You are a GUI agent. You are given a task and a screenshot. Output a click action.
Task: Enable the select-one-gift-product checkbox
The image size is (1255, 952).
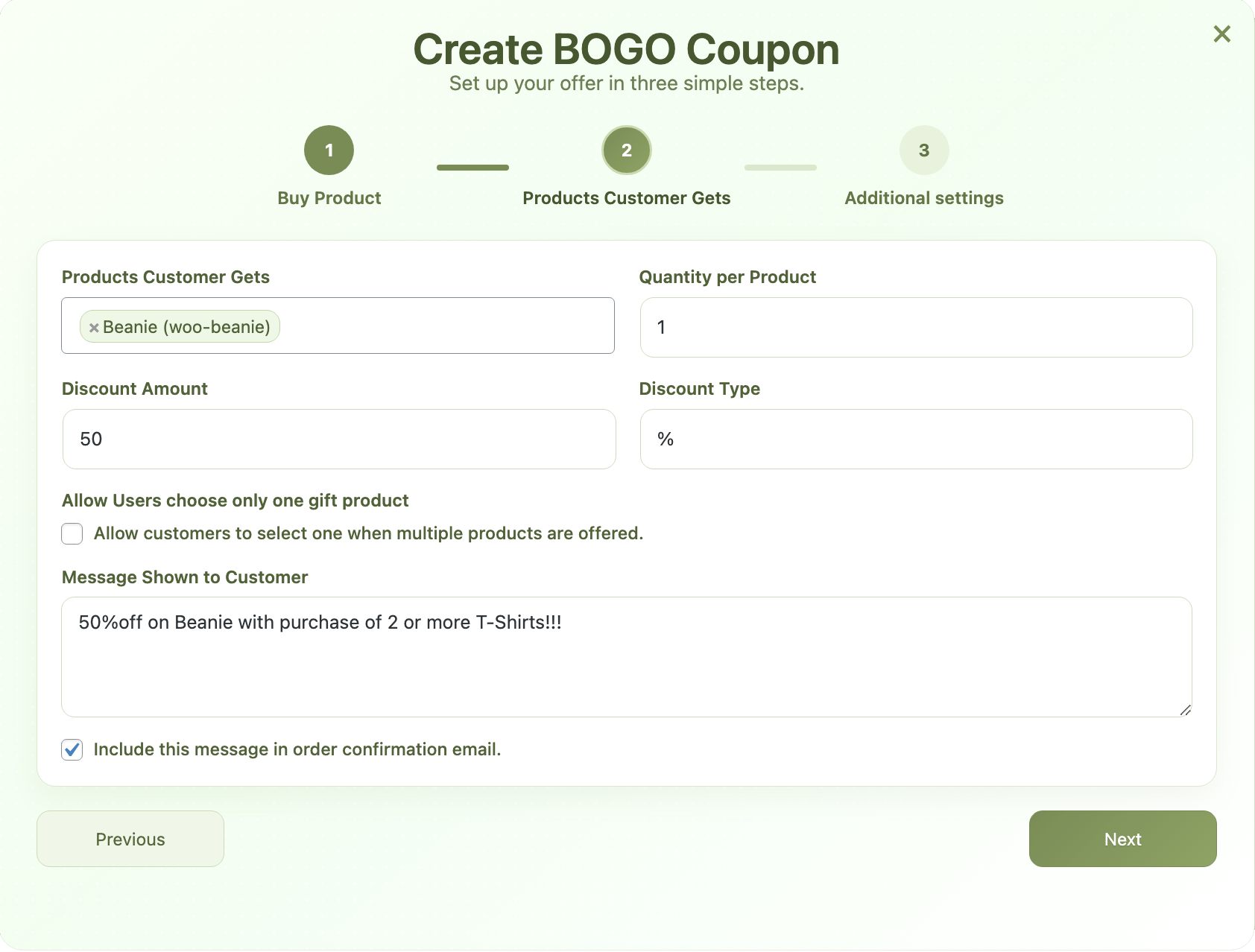click(72, 534)
